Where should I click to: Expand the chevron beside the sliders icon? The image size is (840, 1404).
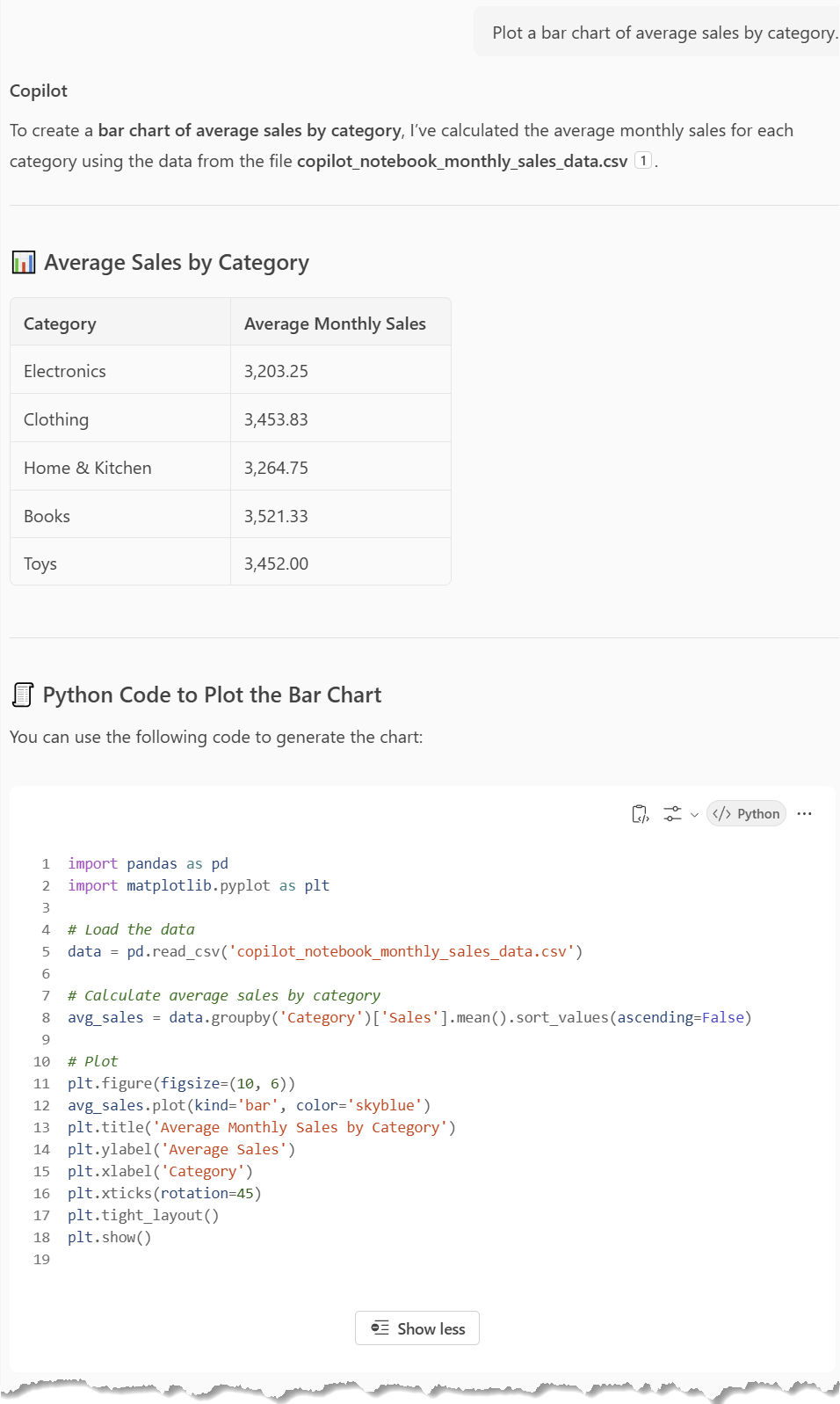tap(694, 815)
